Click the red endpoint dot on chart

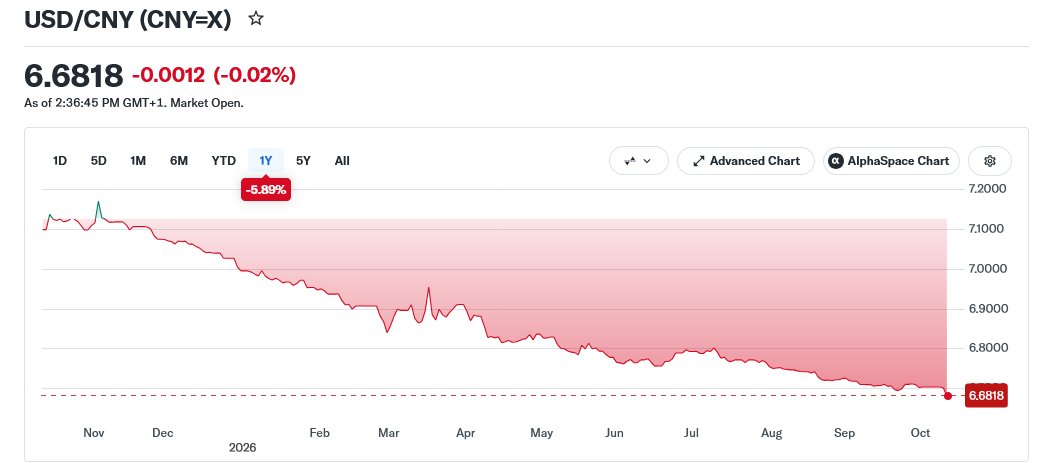(x=948, y=396)
